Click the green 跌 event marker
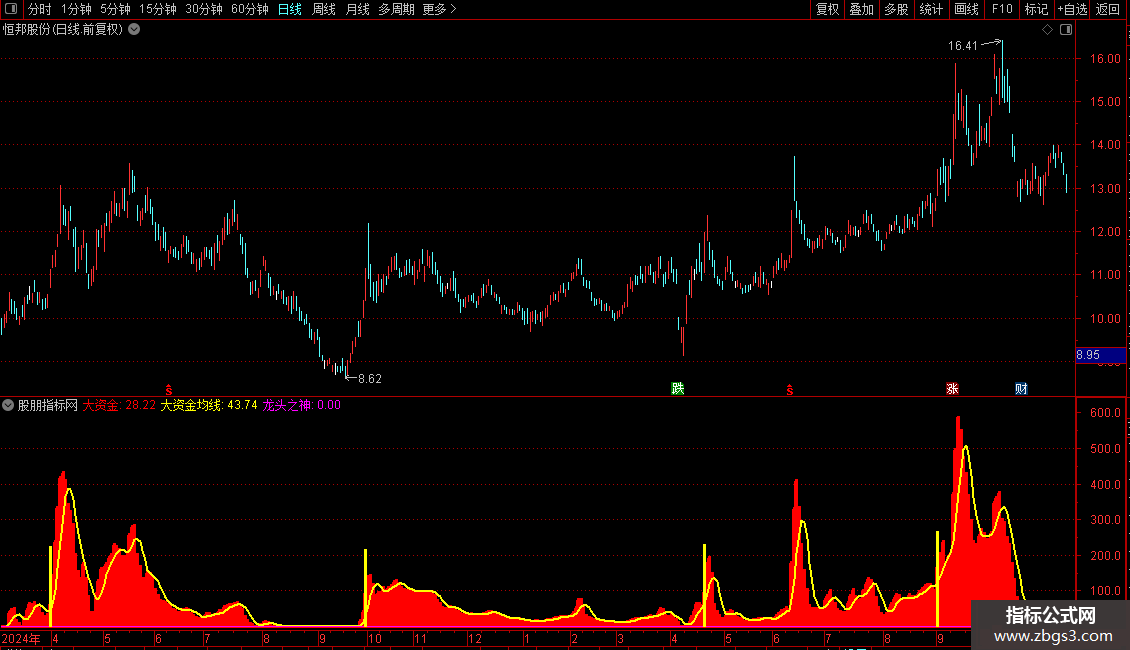This screenshot has width=1130, height=650. coord(677,388)
